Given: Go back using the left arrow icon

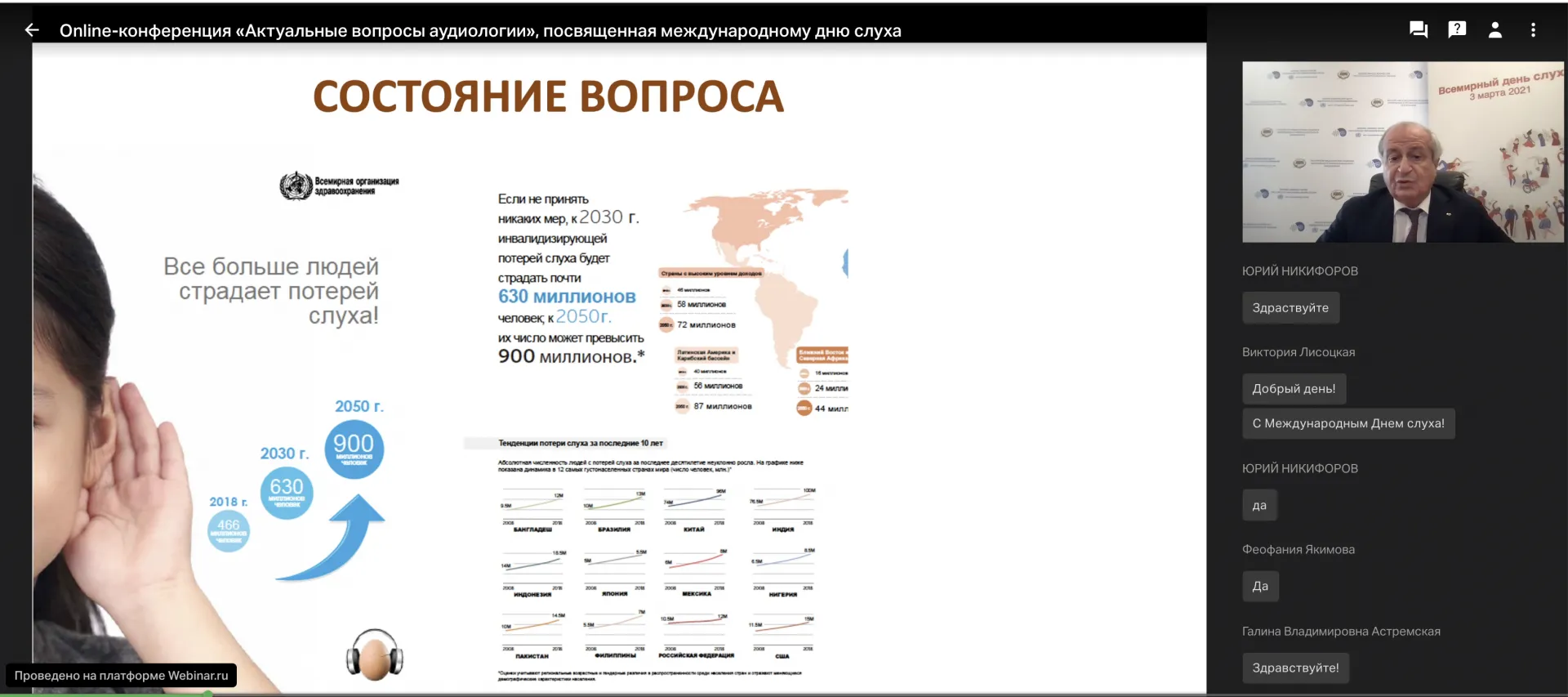Looking at the screenshot, I should [x=32, y=30].
